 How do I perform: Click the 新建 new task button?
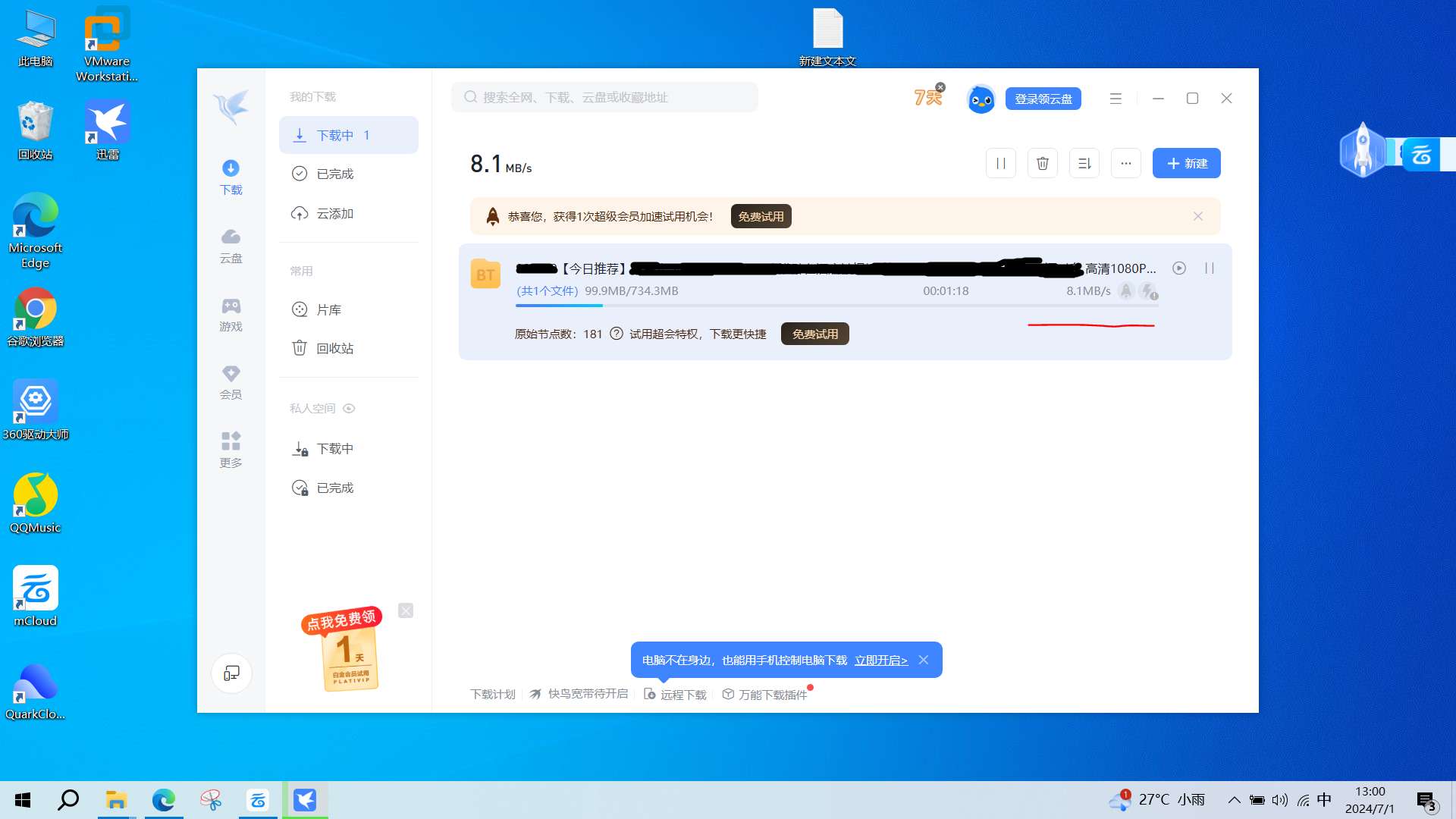tap(1186, 163)
